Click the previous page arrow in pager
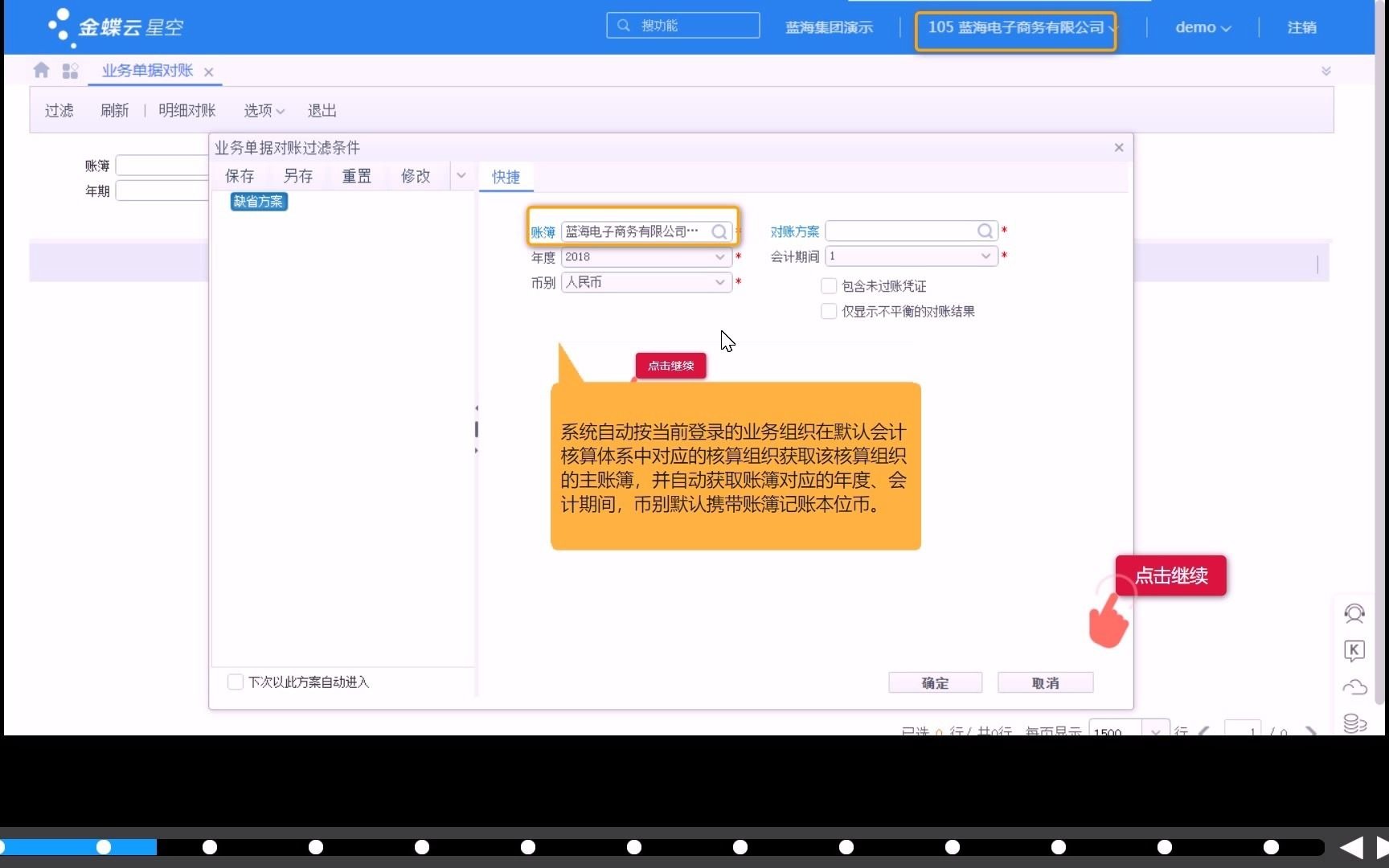This screenshot has height=868, width=1389. 1203,731
